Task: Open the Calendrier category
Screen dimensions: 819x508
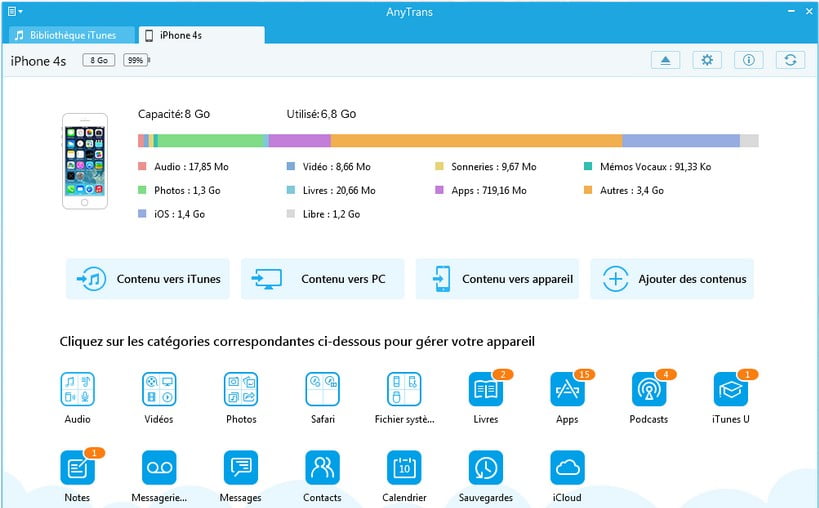Action: [x=404, y=468]
